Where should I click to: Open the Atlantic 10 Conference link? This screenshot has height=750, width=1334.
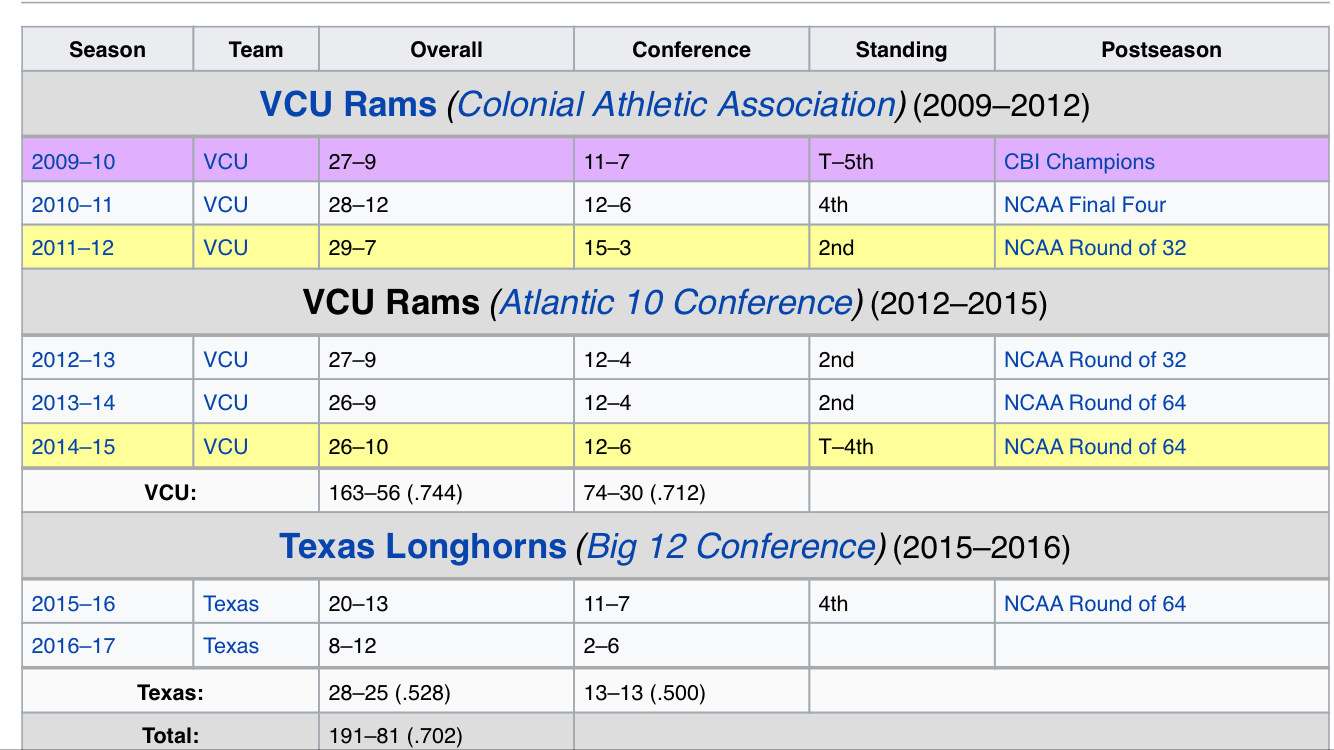point(675,302)
